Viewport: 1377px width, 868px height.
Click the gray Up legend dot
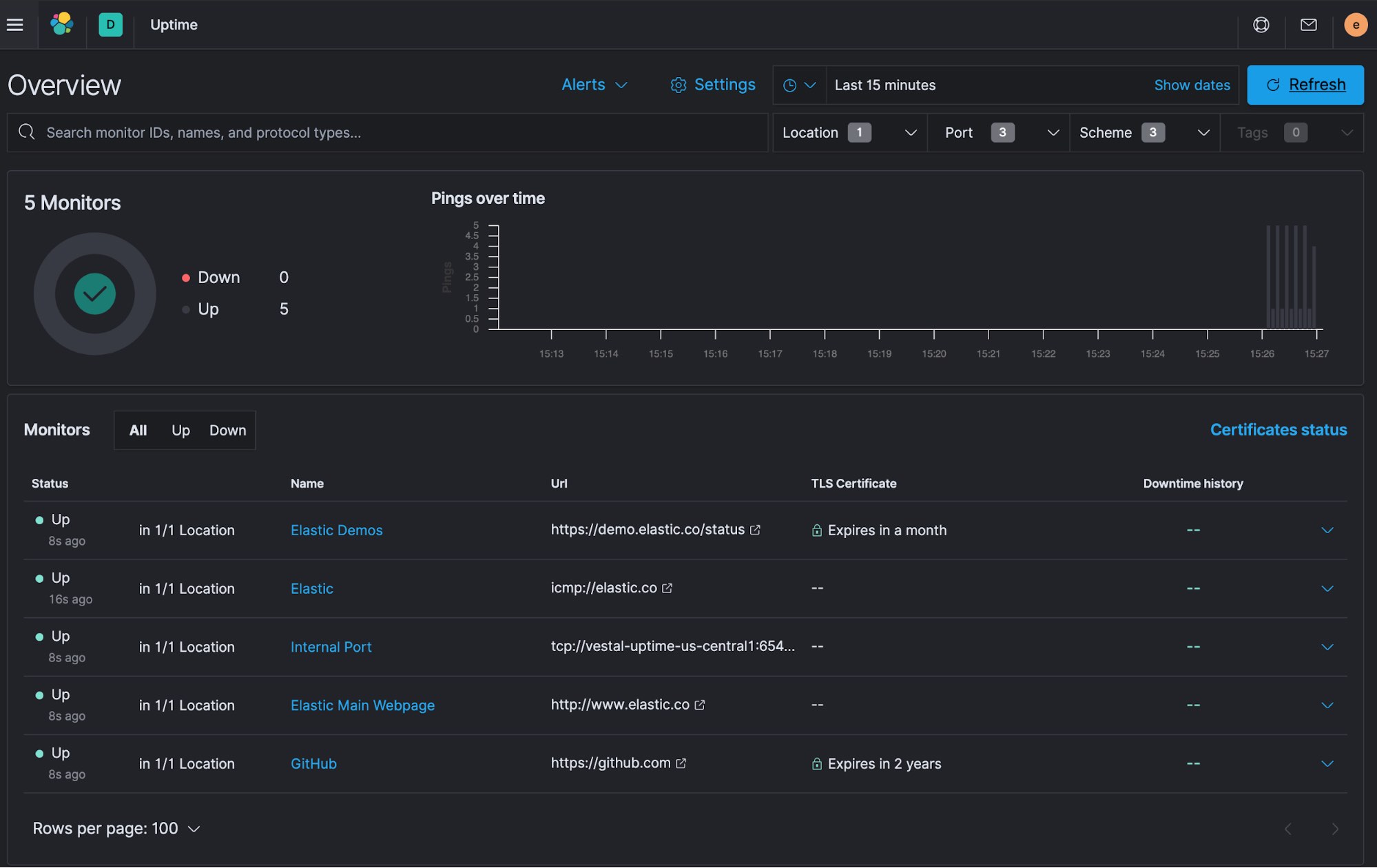pos(185,309)
